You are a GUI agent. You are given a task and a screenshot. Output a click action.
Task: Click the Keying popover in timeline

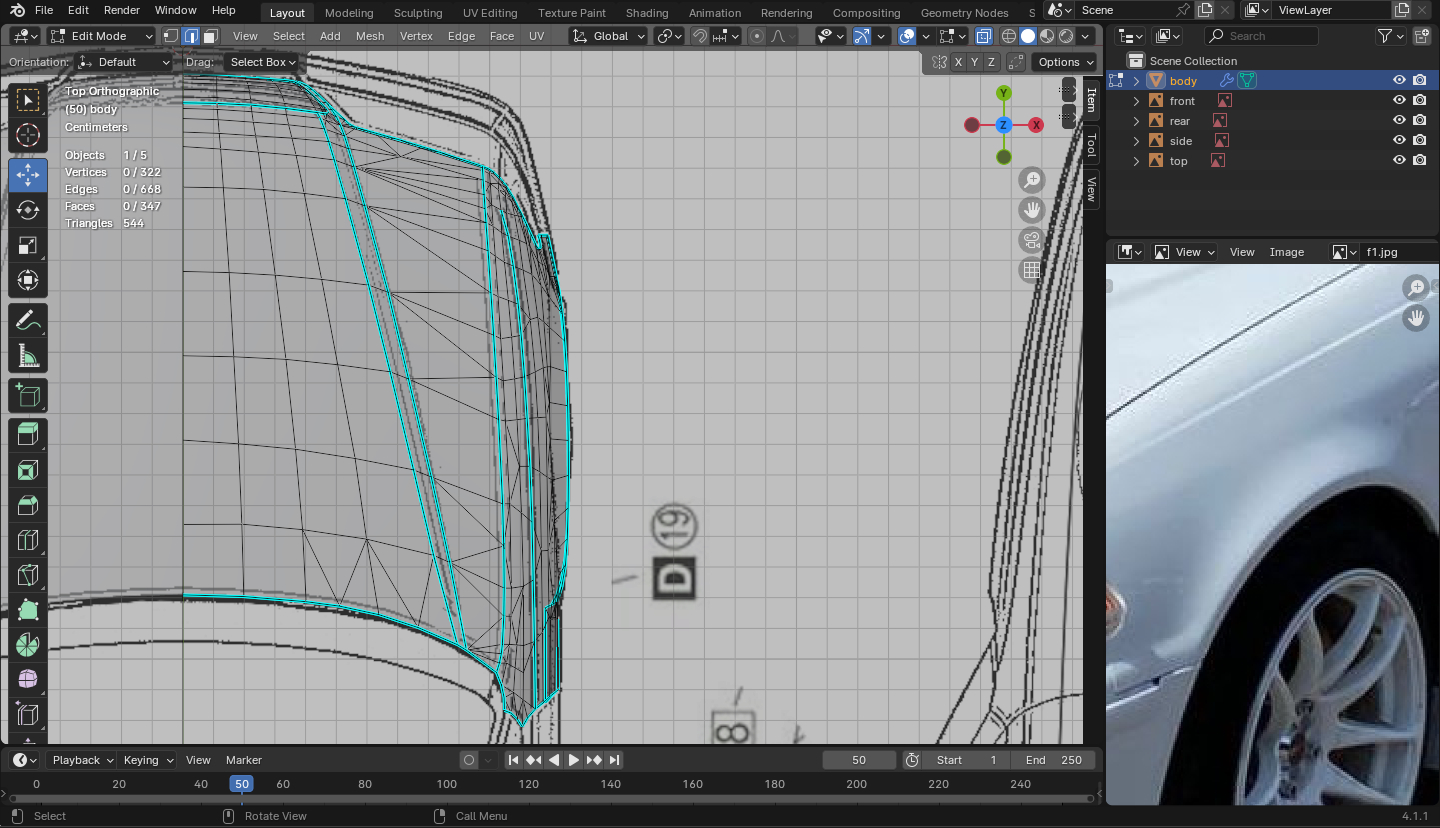tap(147, 760)
